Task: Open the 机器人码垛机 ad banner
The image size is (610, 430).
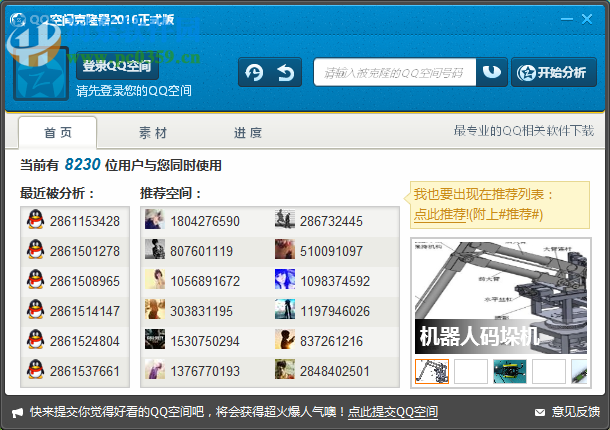Action: 501,298
